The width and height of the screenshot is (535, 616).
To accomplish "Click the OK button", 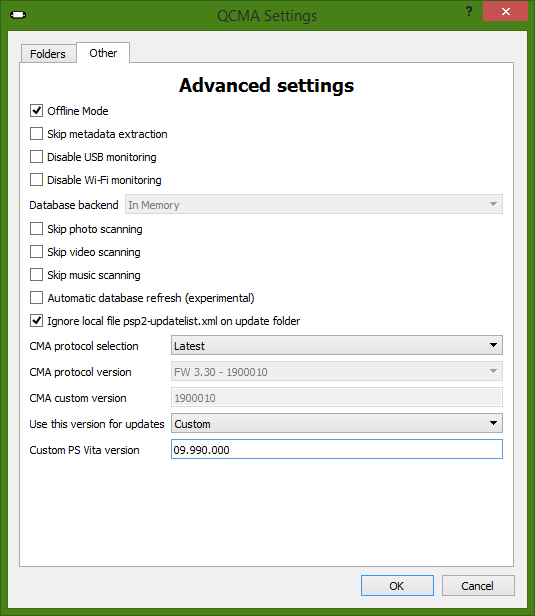I will point(397,586).
